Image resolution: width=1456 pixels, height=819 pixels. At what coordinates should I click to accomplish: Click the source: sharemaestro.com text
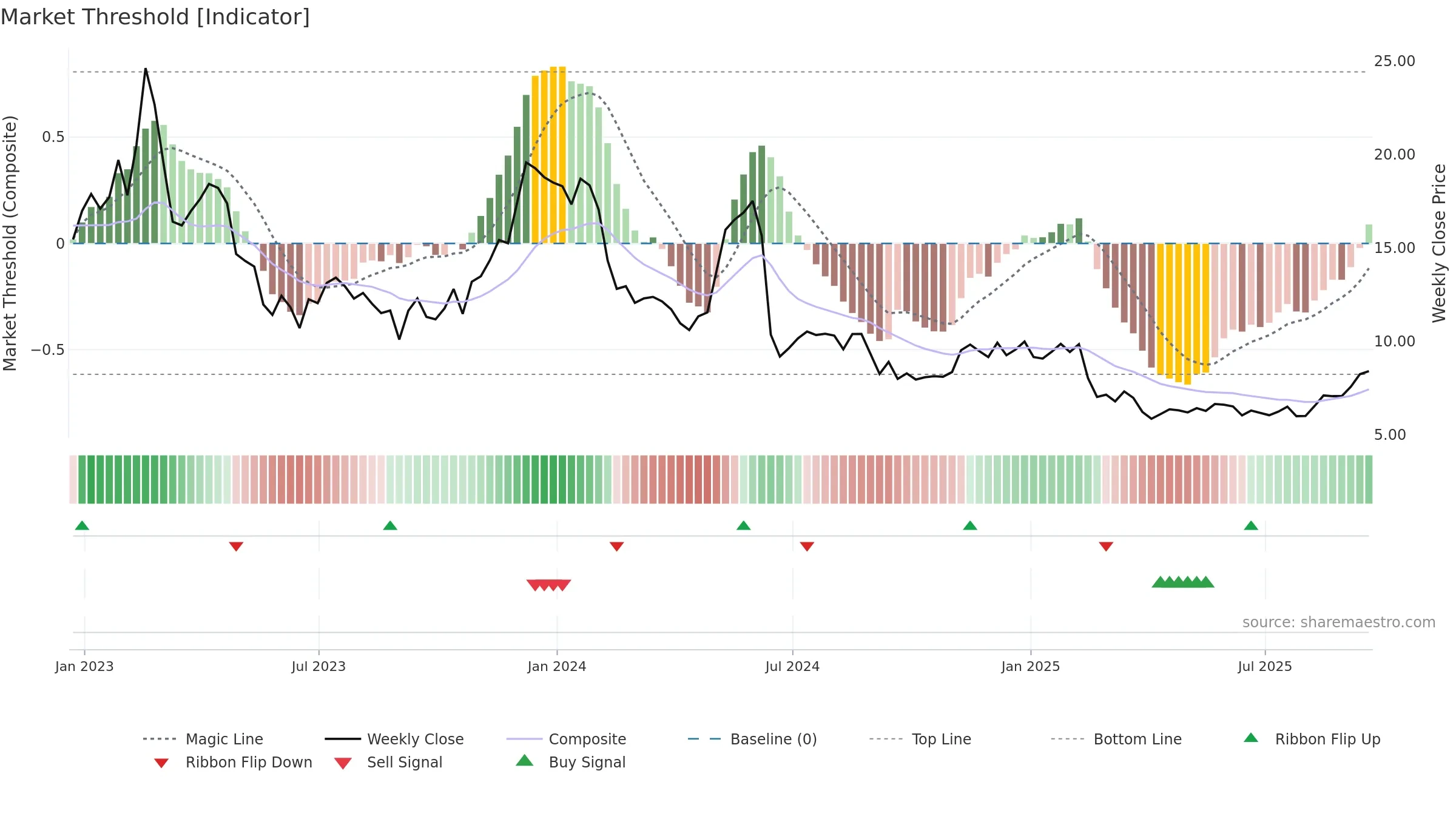pos(1339,622)
